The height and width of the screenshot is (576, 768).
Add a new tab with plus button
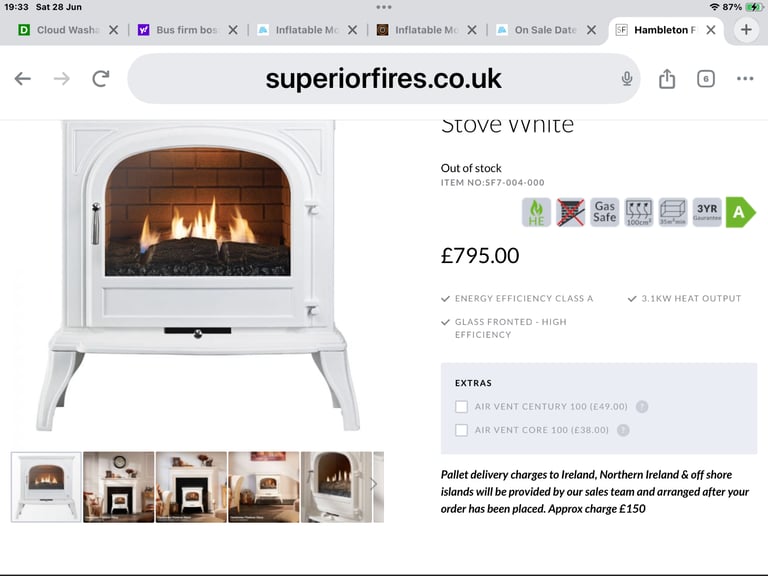point(746,30)
